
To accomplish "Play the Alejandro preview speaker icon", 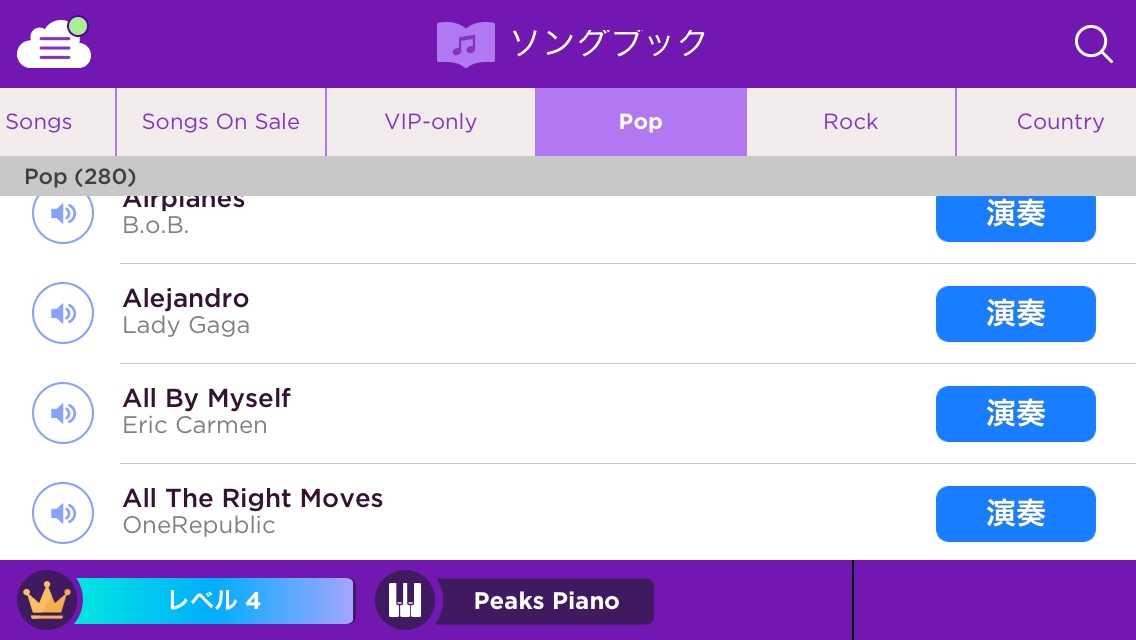I will (63, 313).
